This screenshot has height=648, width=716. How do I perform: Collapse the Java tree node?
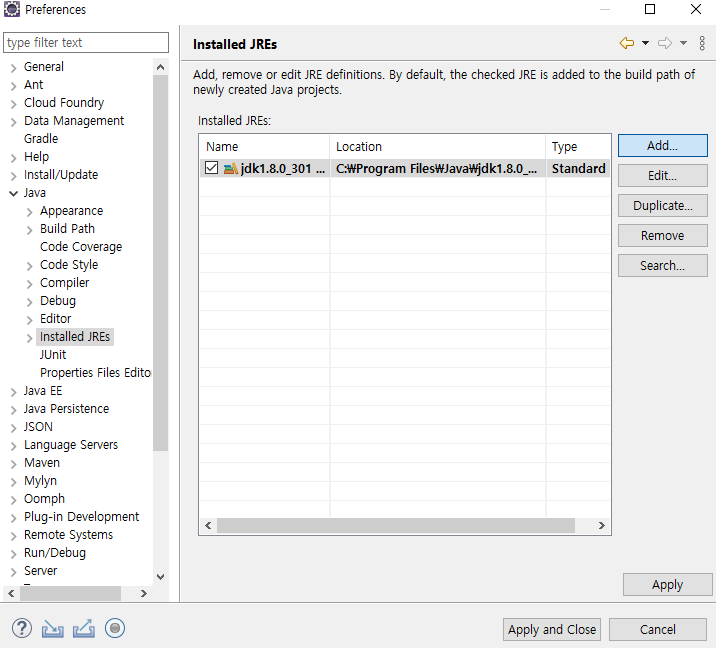point(13,194)
